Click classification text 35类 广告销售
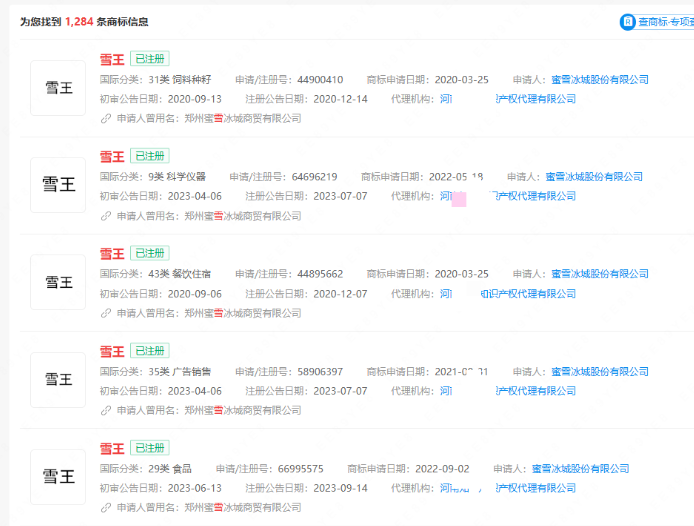694x526 pixels. click(x=180, y=371)
